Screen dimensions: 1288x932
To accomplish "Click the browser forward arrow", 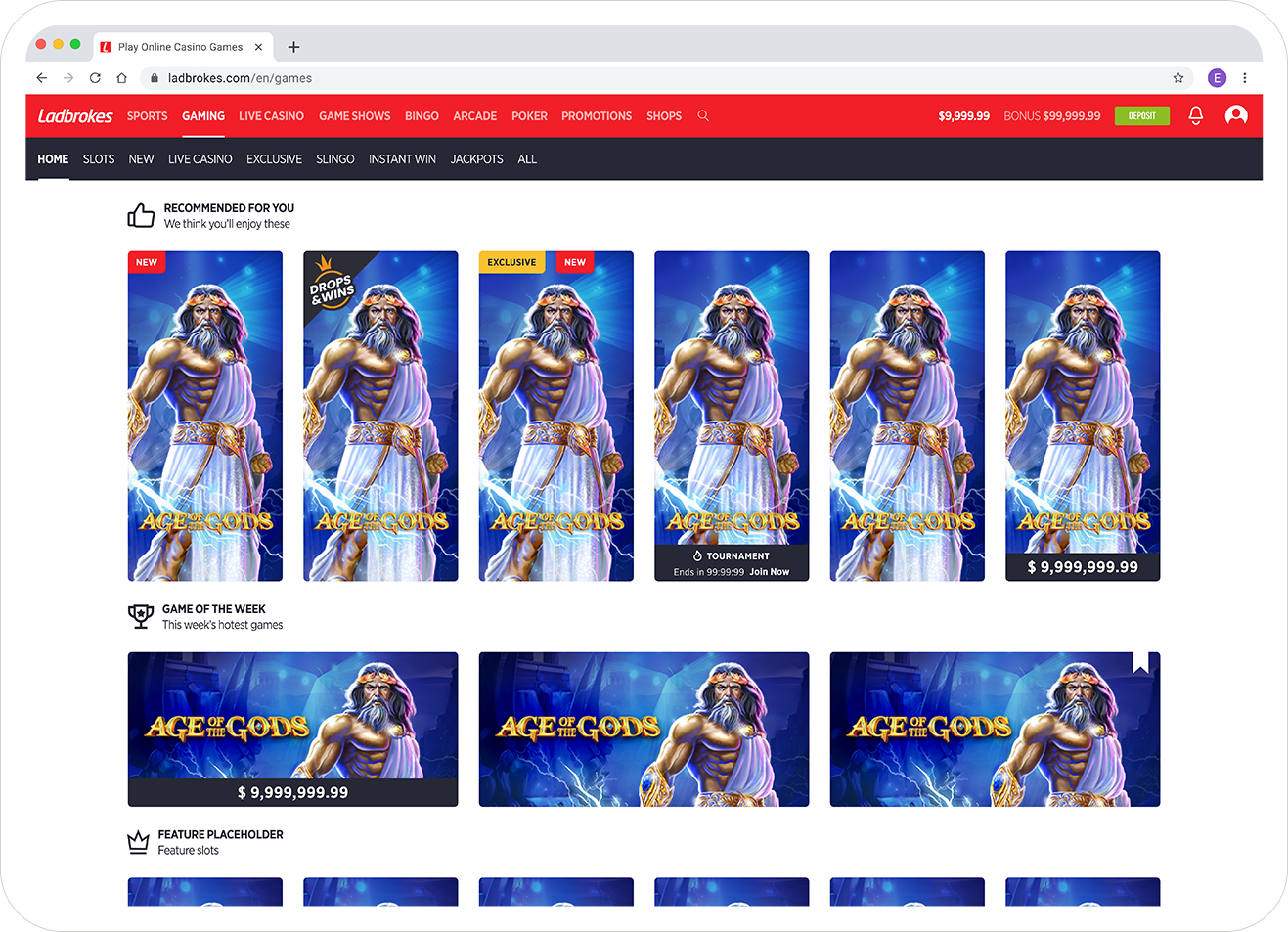I will point(68,78).
